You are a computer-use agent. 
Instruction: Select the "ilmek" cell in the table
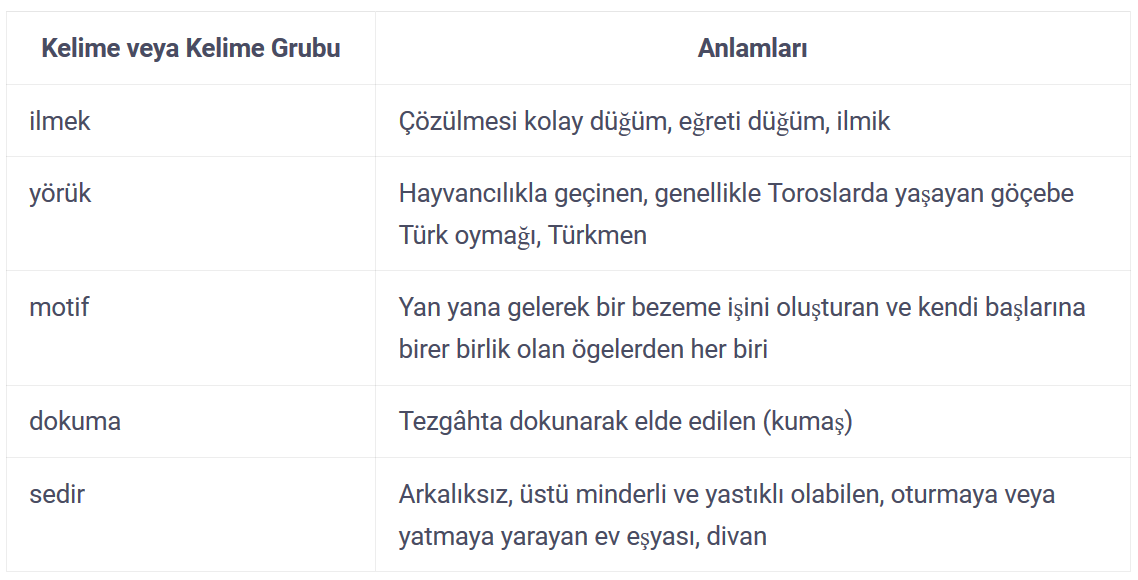(60, 121)
